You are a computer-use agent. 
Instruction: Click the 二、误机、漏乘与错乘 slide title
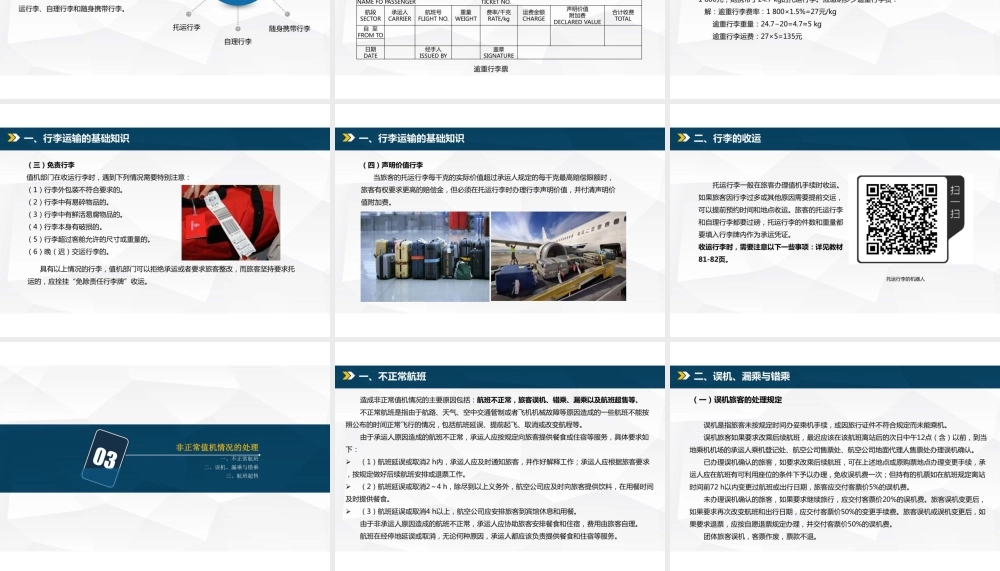[742, 376]
